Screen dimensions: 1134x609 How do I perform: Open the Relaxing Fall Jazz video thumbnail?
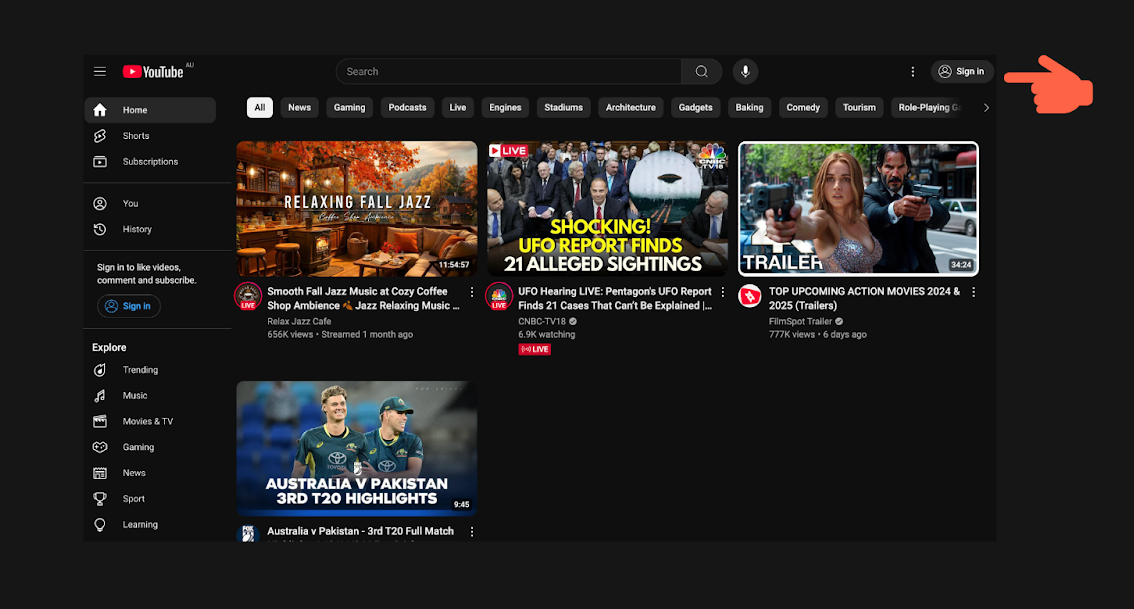click(356, 207)
